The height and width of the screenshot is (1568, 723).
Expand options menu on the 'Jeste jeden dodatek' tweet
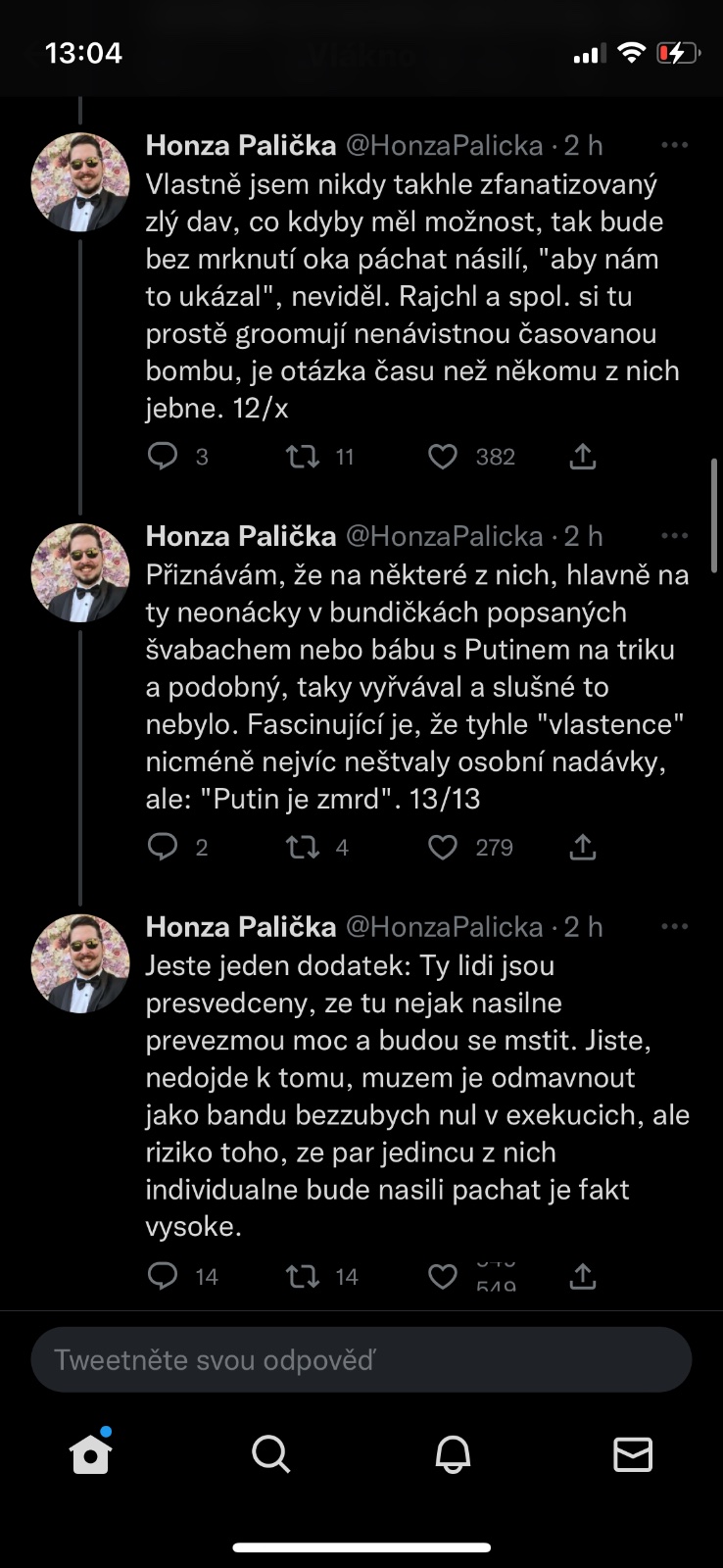[675, 927]
